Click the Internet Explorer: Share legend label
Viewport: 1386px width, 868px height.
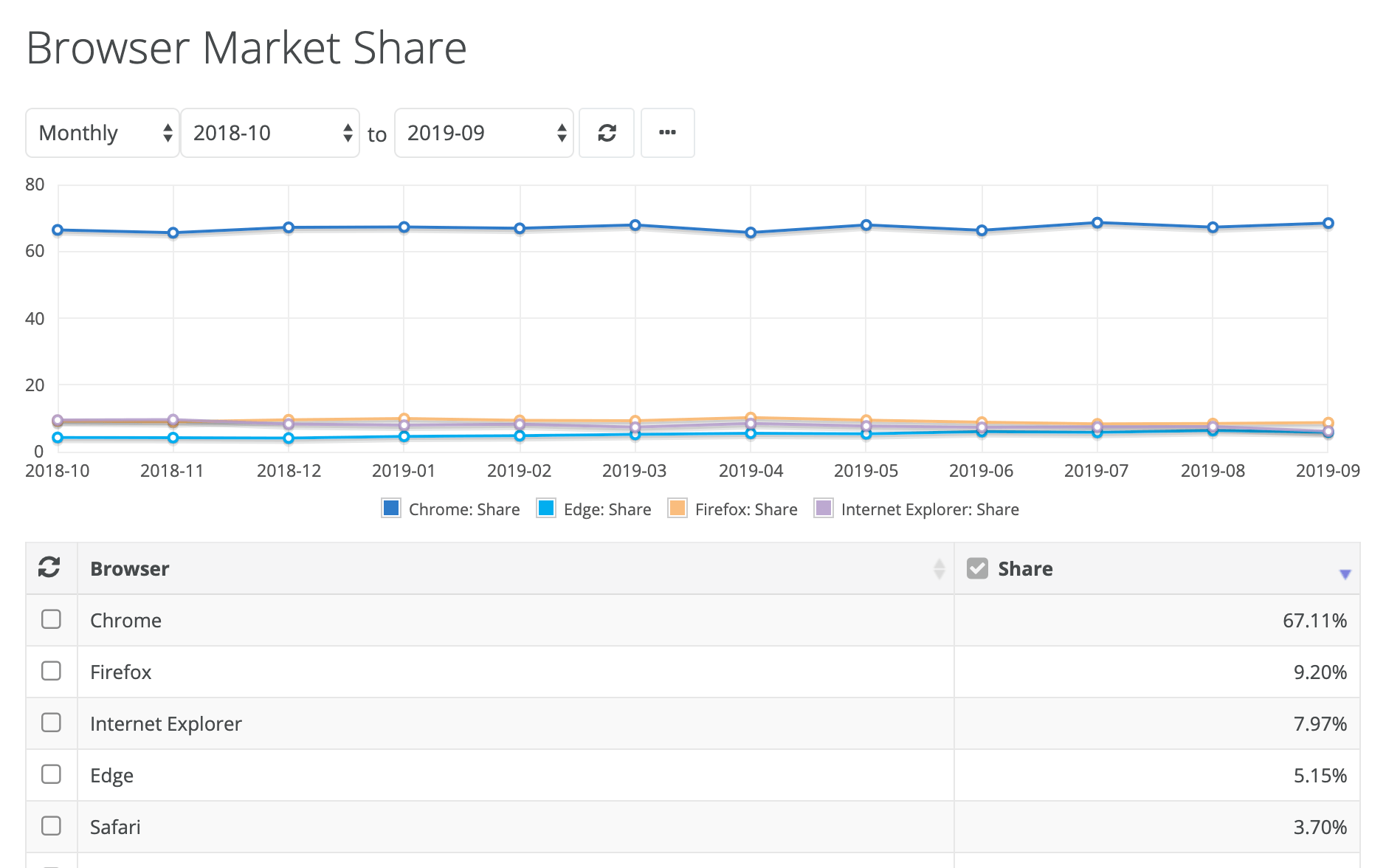(930, 509)
